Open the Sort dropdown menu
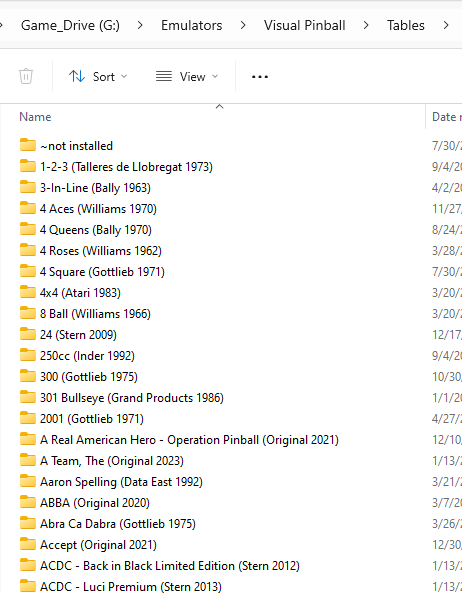462x593 pixels. pos(98,77)
